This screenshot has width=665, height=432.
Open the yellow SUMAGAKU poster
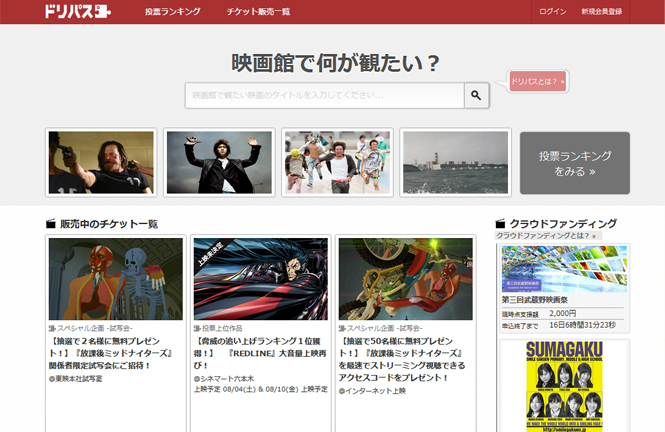pyautogui.click(x=564, y=385)
